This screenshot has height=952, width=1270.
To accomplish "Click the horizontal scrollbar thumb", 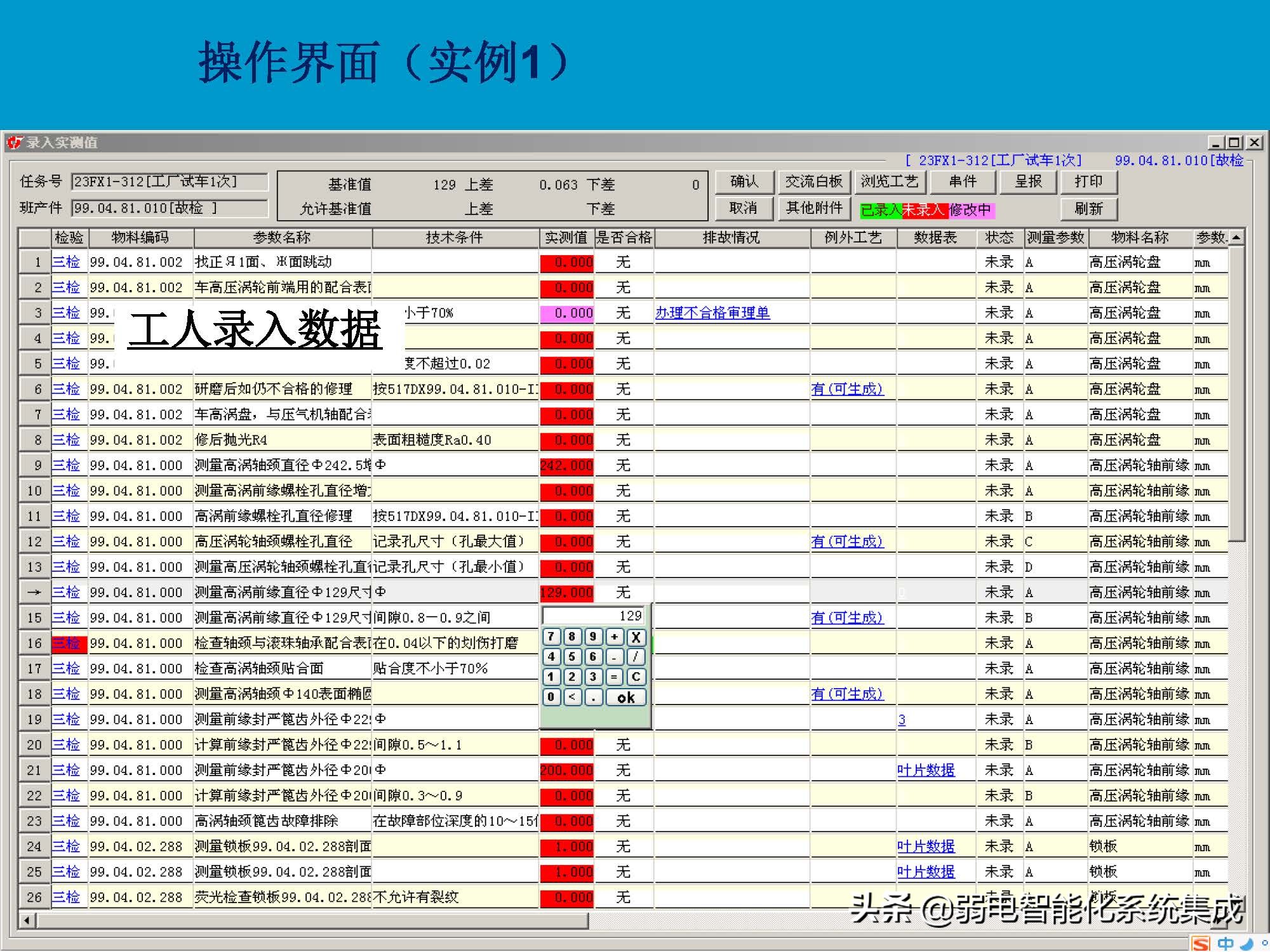I will (x=312, y=920).
